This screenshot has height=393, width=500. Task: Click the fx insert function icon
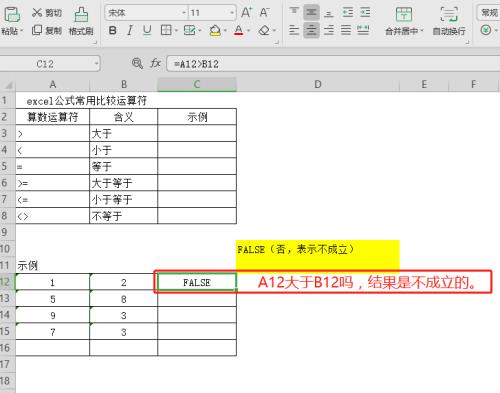pos(156,63)
